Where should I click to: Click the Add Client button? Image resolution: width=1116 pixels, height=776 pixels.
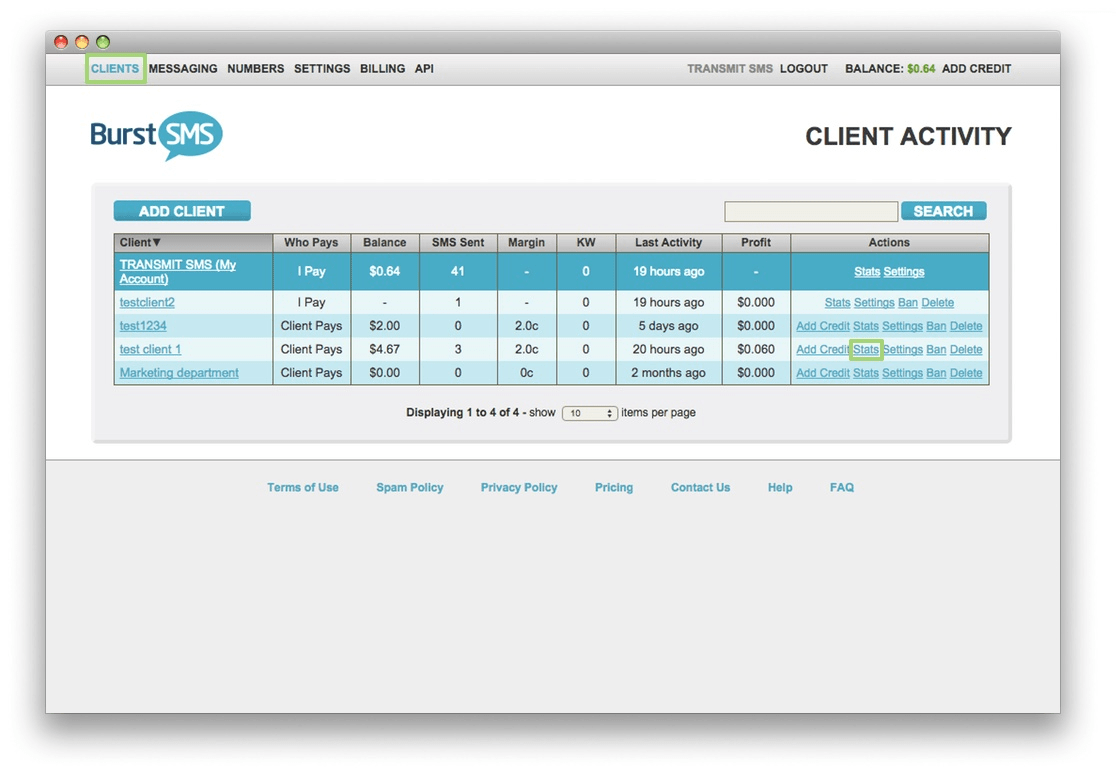coord(182,211)
